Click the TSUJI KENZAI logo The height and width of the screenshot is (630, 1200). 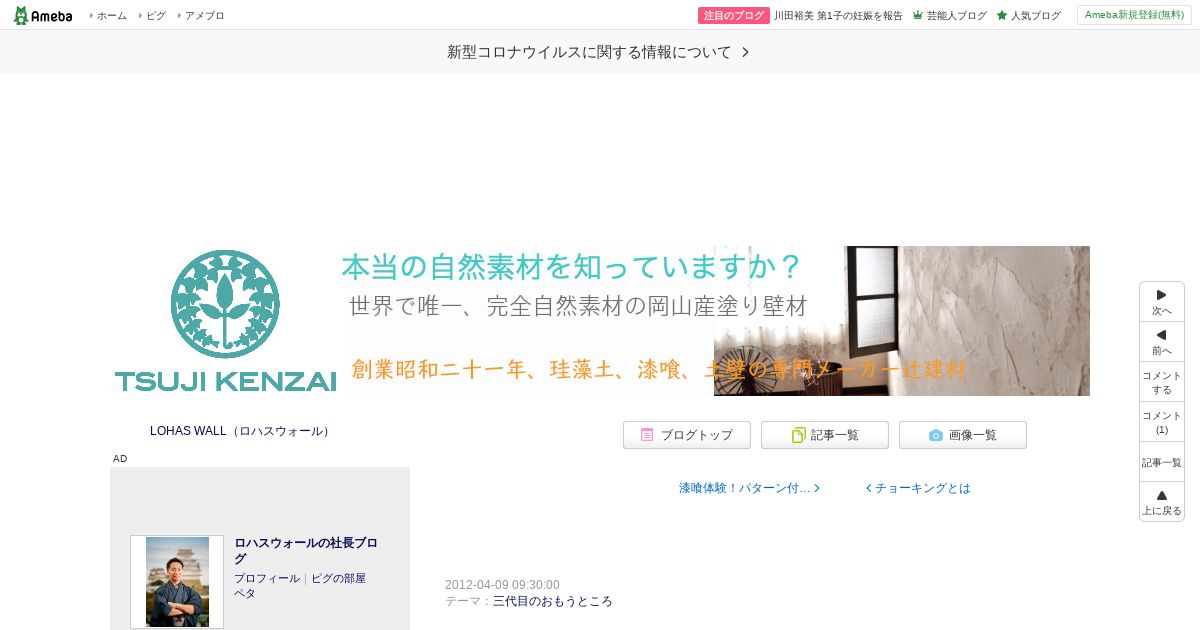point(225,321)
